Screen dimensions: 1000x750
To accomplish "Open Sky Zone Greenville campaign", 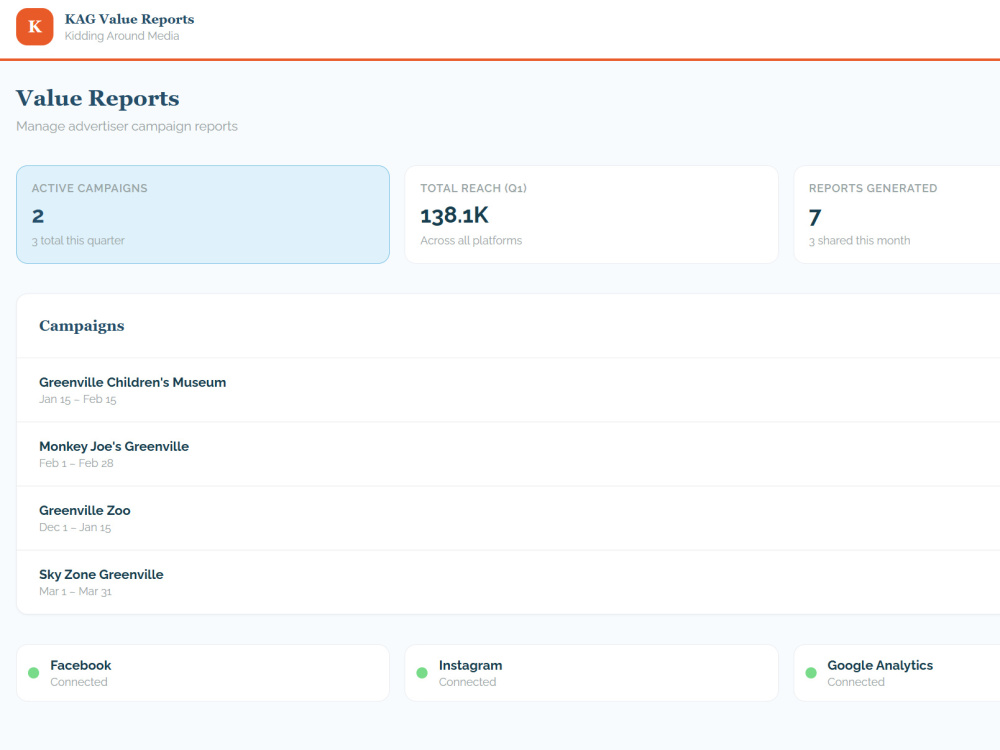I will coord(508,582).
